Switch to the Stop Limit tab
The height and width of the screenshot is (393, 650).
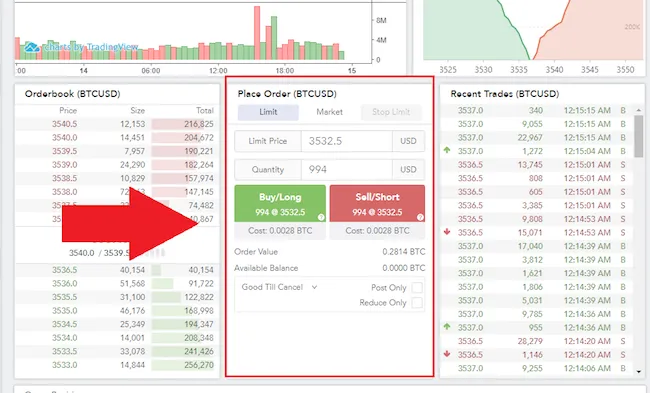click(391, 112)
